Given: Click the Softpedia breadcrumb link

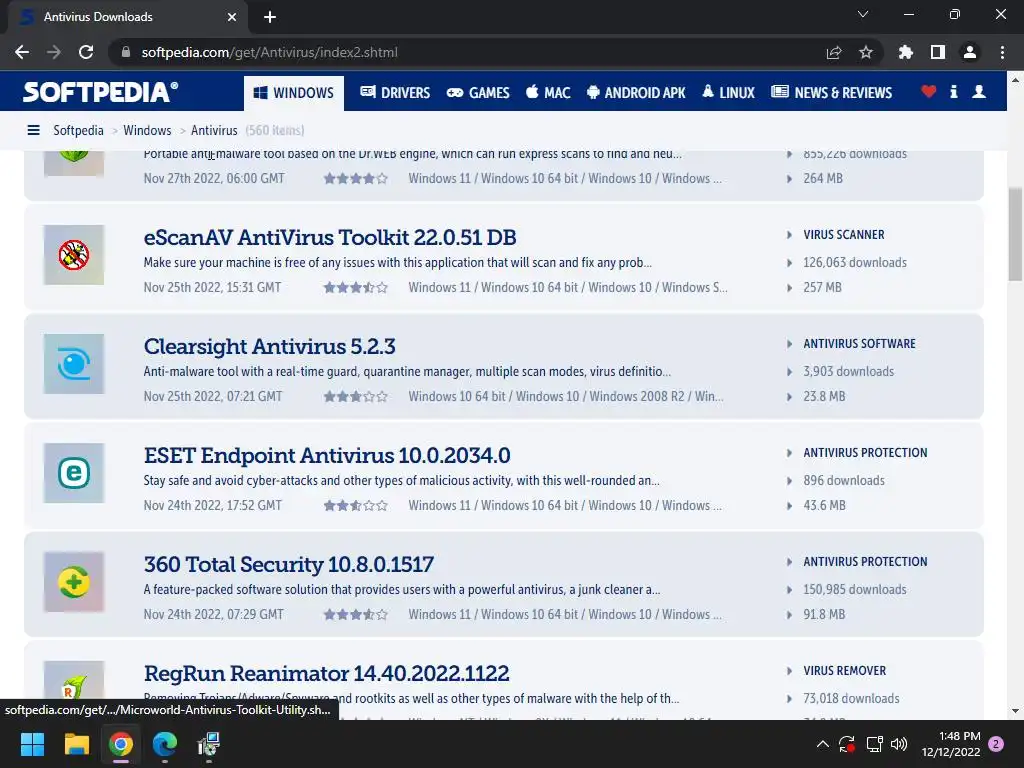Looking at the screenshot, I should [78, 130].
